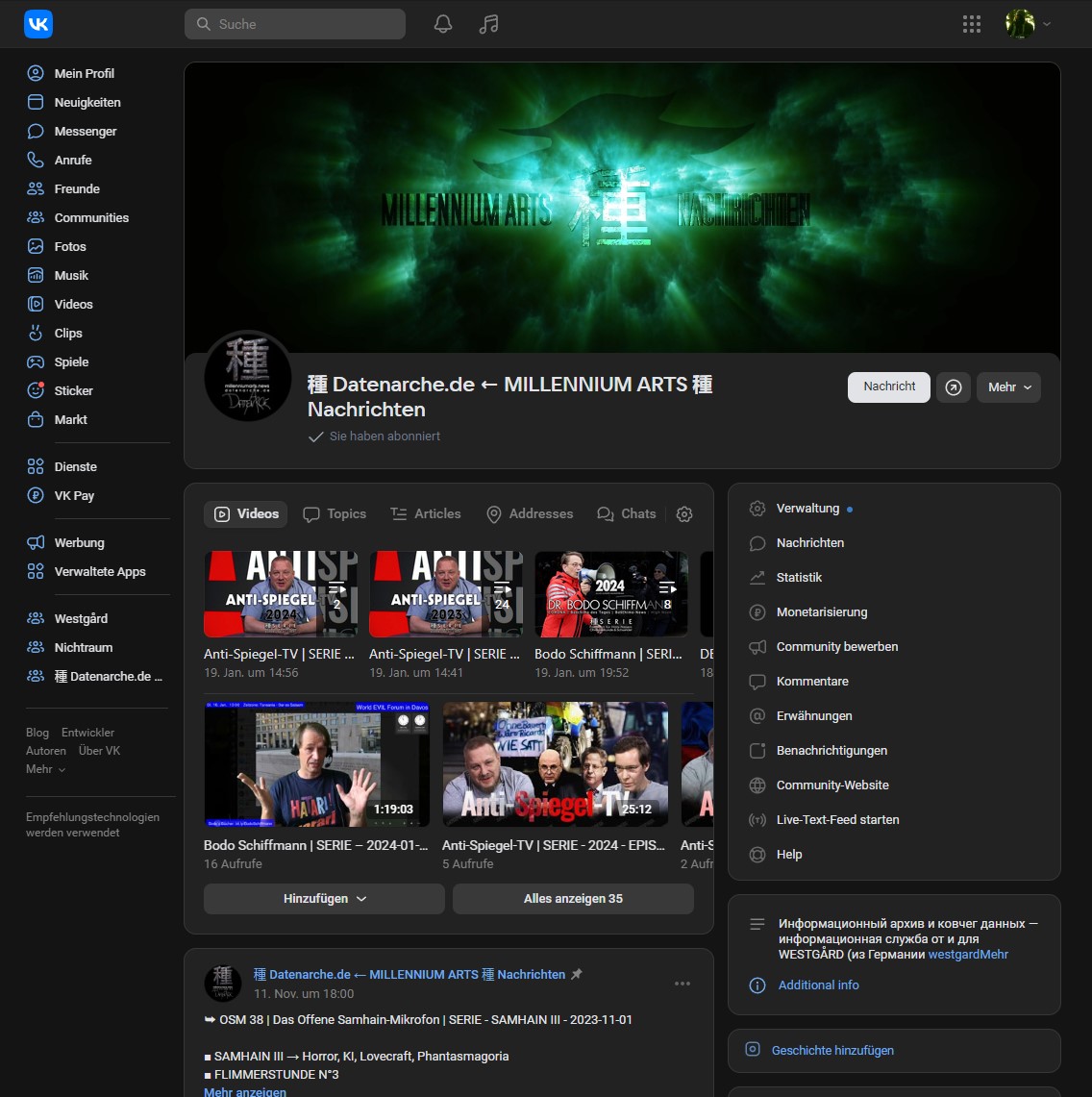This screenshot has height=1097, width=1092.
Task: Click the three-dot menu on pinned post
Action: click(682, 983)
